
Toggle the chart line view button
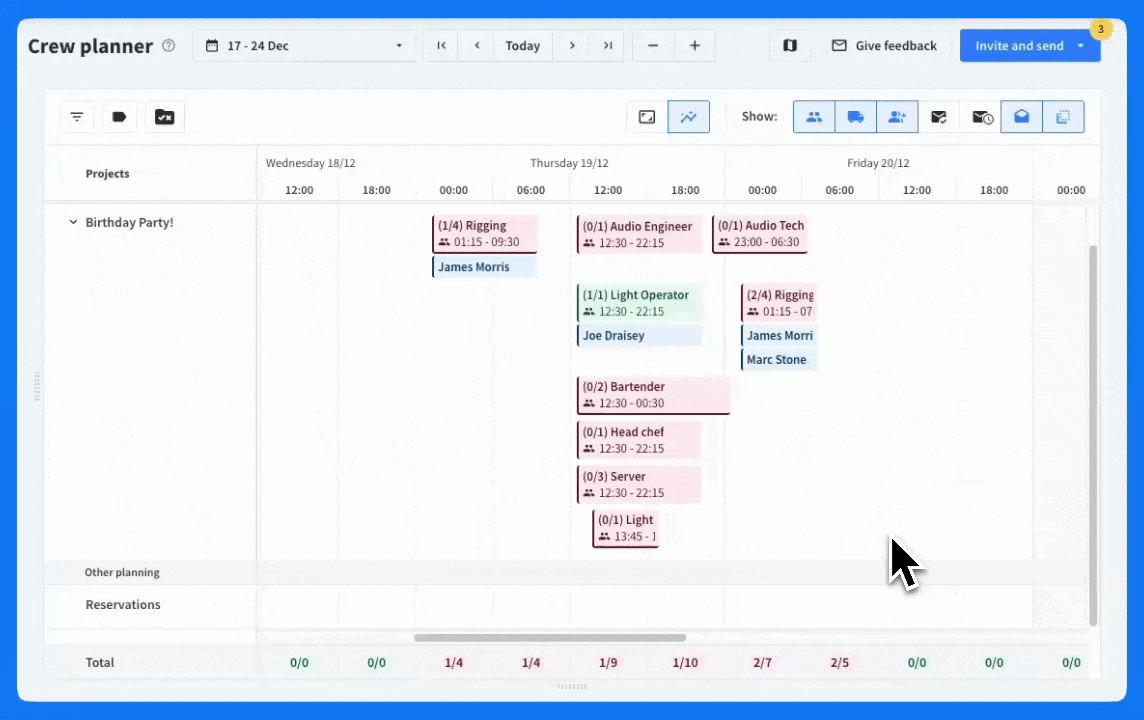coord(688,117)
